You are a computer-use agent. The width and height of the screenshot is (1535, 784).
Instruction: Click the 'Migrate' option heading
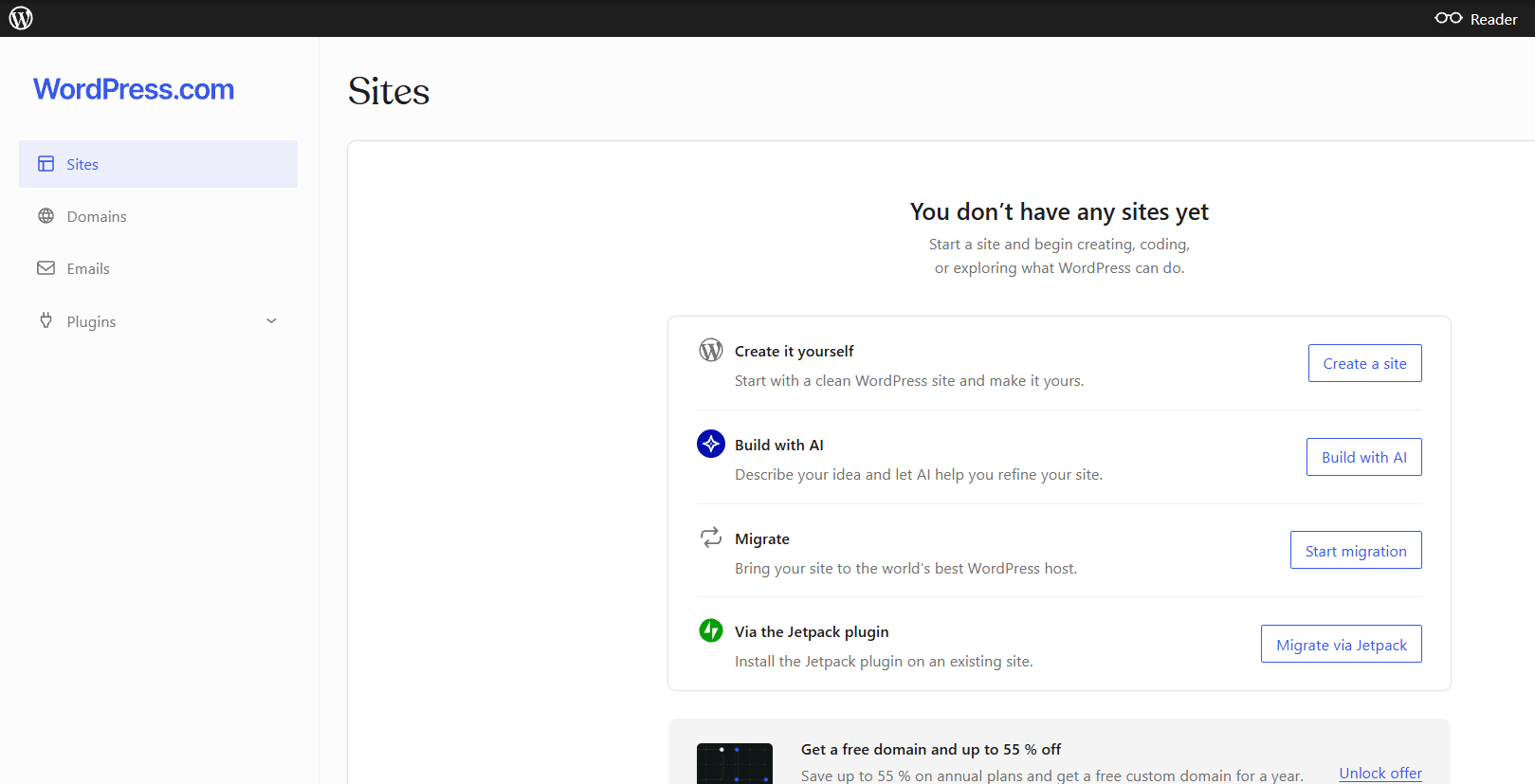click(761, 538)
